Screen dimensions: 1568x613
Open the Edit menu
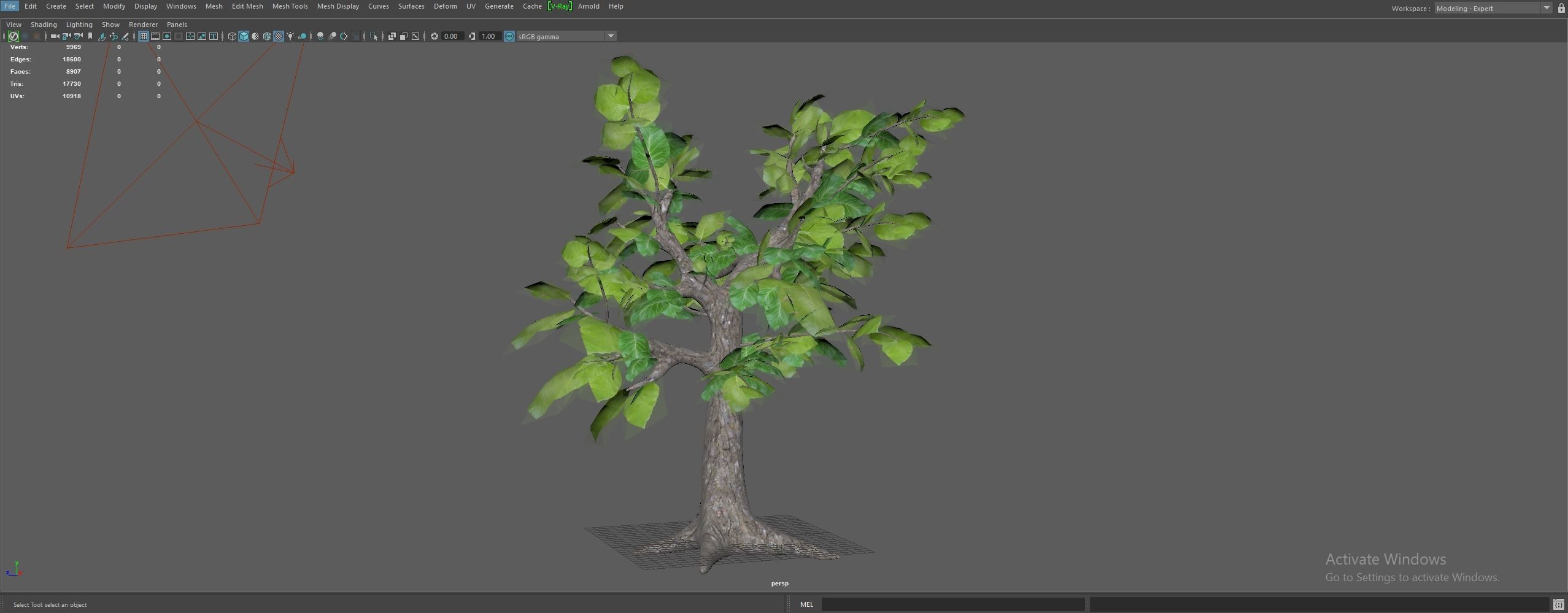pos(31,6)
